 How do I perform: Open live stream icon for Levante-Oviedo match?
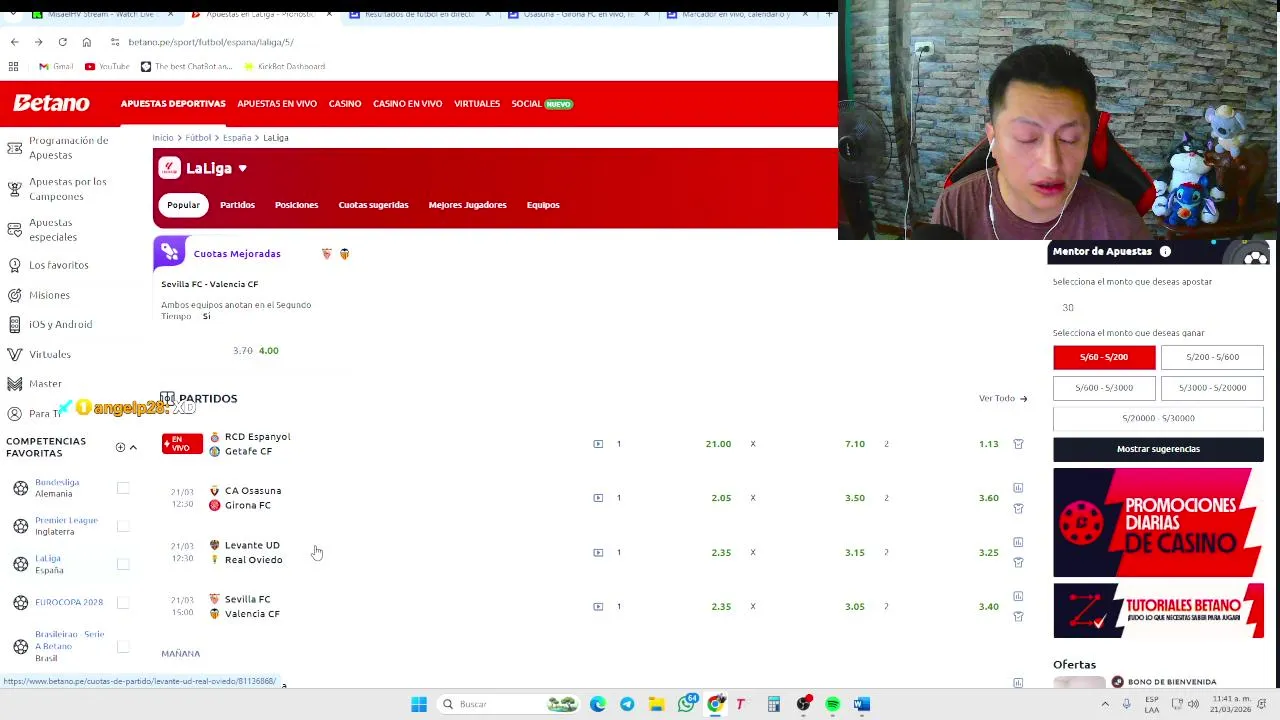tap(598, 552)
